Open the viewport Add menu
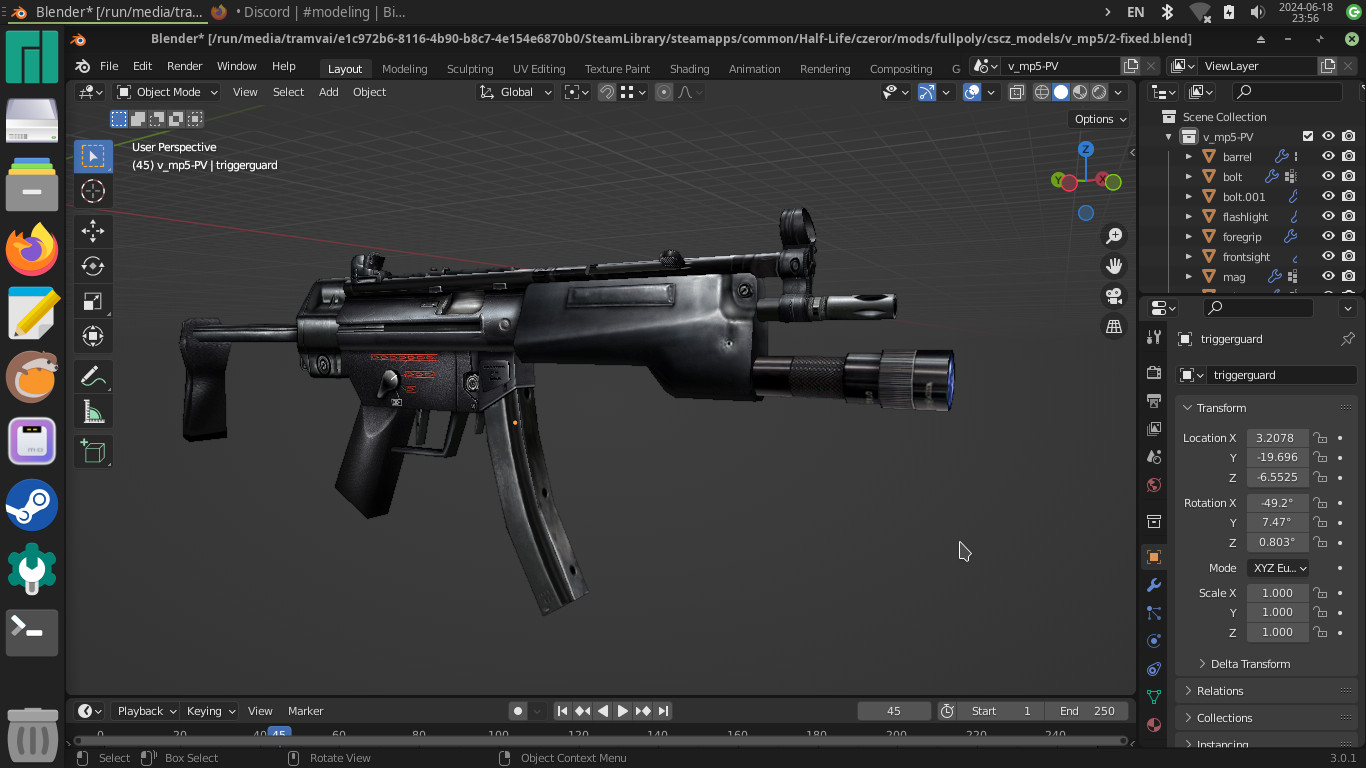Screen dimensions: 1366x768 [328, 92]
